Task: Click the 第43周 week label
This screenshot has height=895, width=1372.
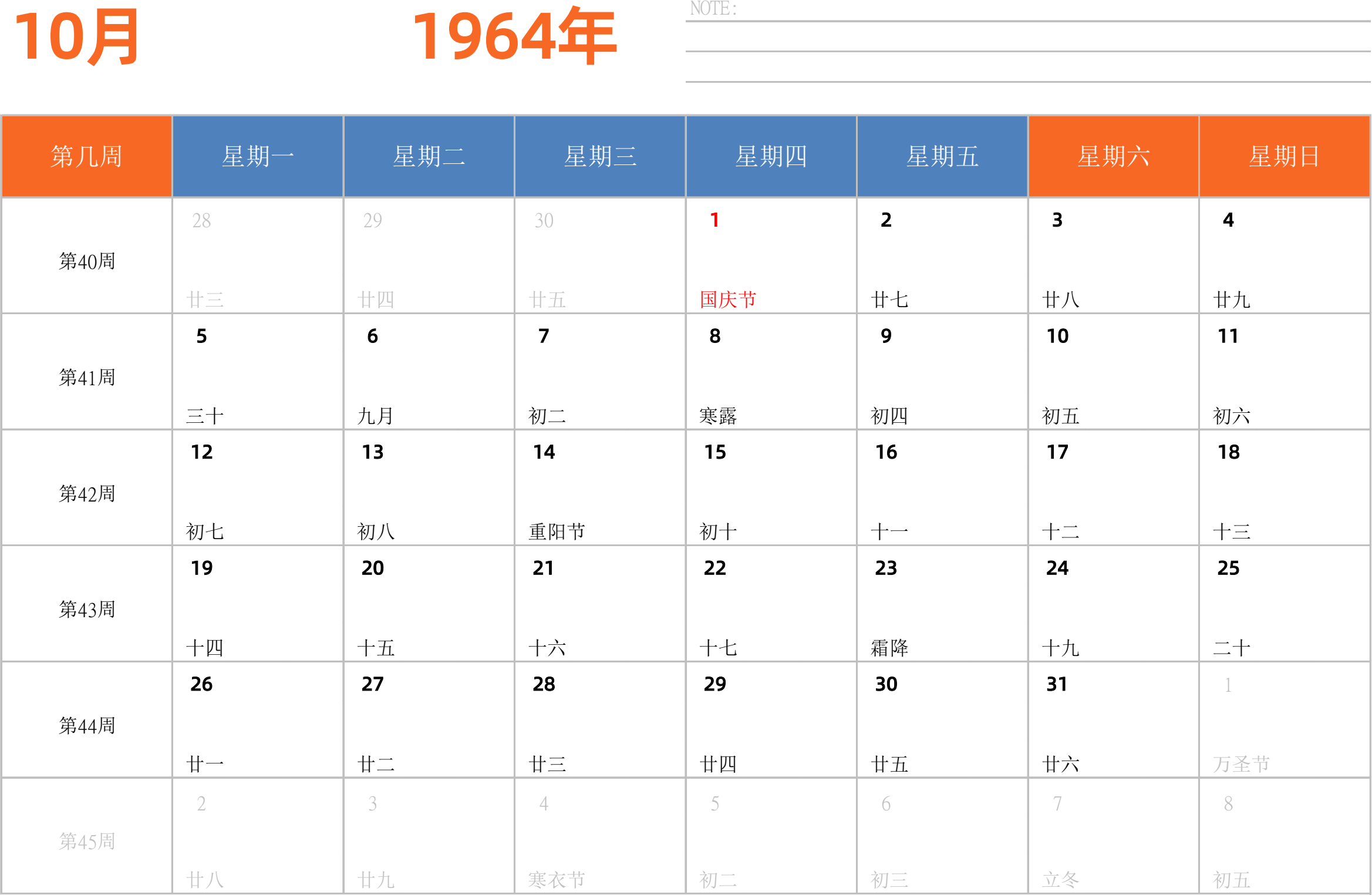Action: coord(87,610)
